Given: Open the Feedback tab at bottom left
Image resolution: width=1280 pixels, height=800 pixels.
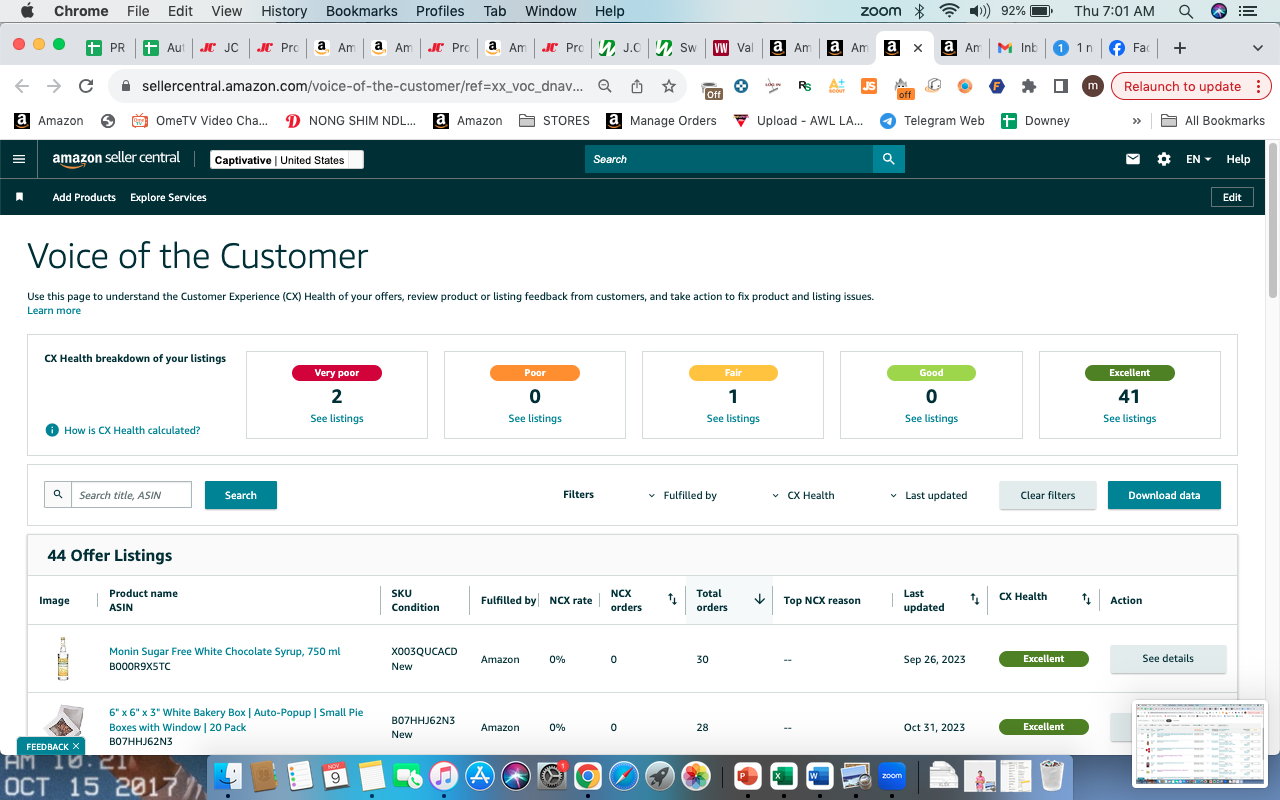Looking at the screenshot, I should (x=51, y=746).
